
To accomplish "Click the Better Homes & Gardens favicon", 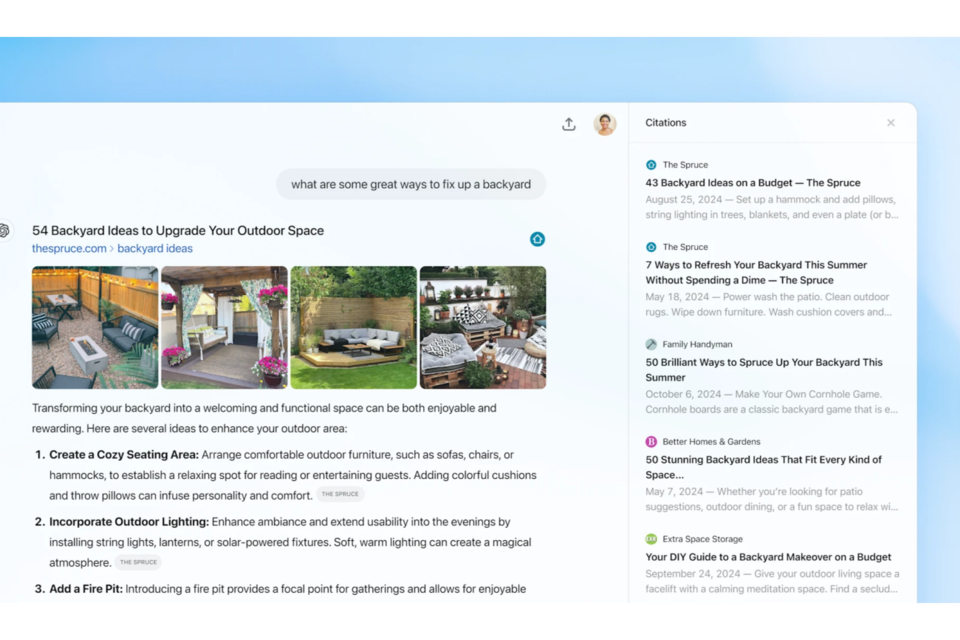I will click(651, 441).
